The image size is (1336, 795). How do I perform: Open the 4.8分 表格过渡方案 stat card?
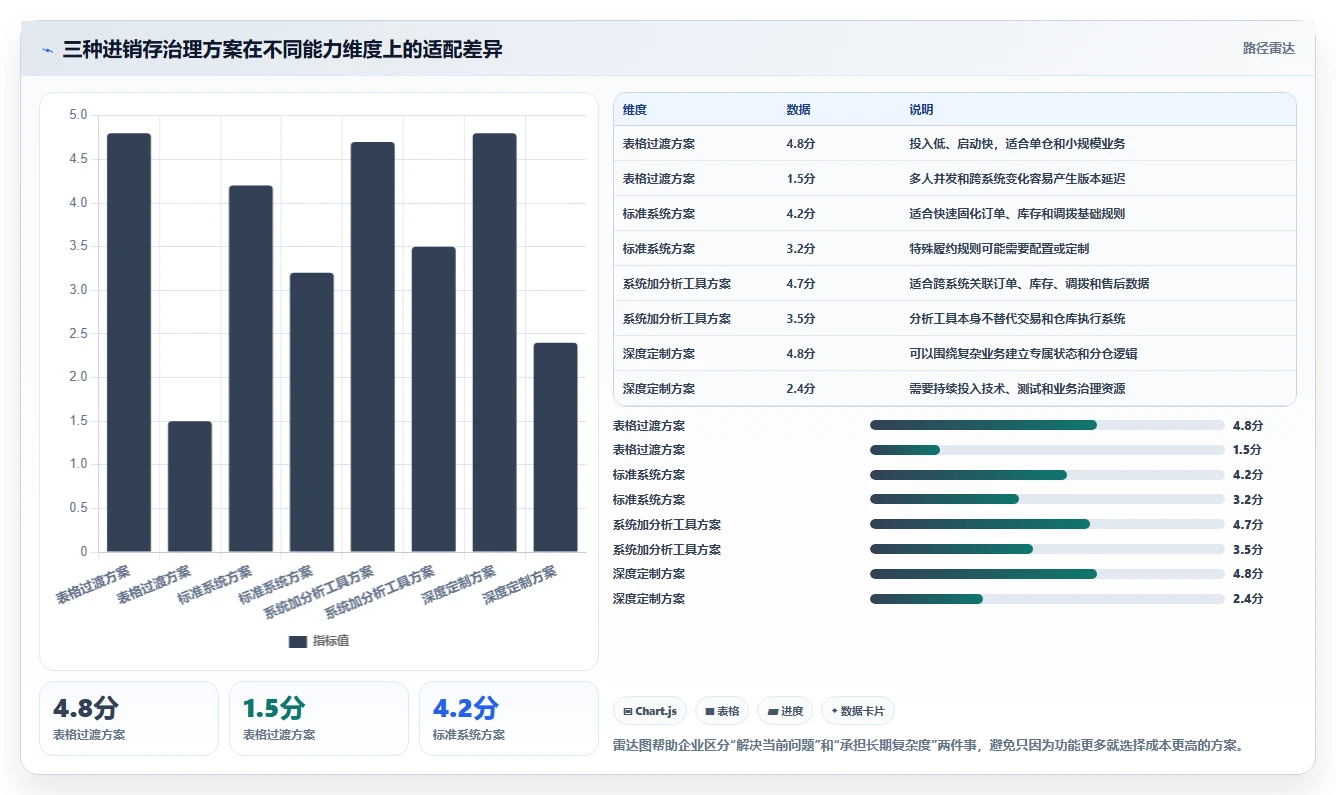coord(129,718)
